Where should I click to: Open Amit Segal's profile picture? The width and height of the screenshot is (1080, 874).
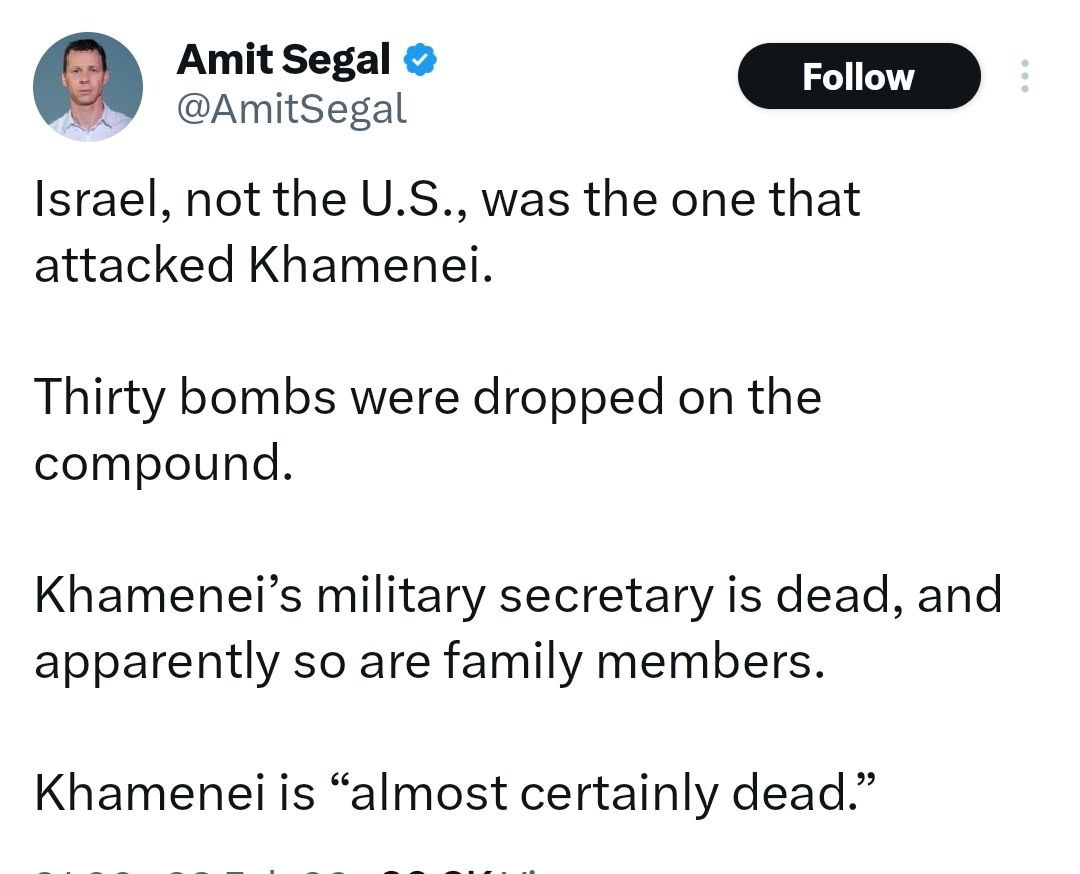click(88, 86)
